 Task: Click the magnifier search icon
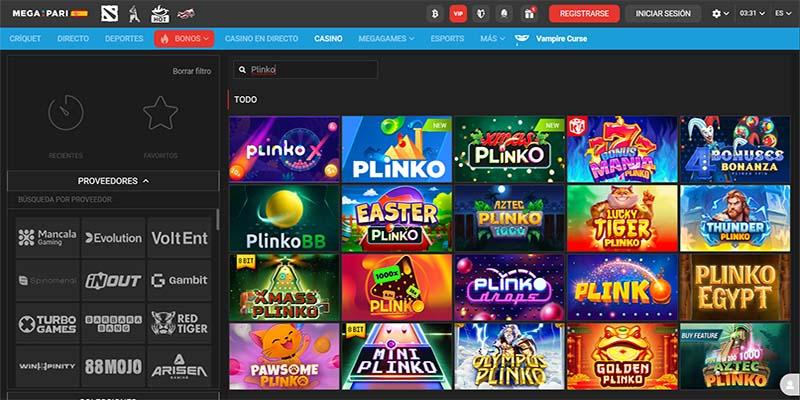(x=242, y=70)
